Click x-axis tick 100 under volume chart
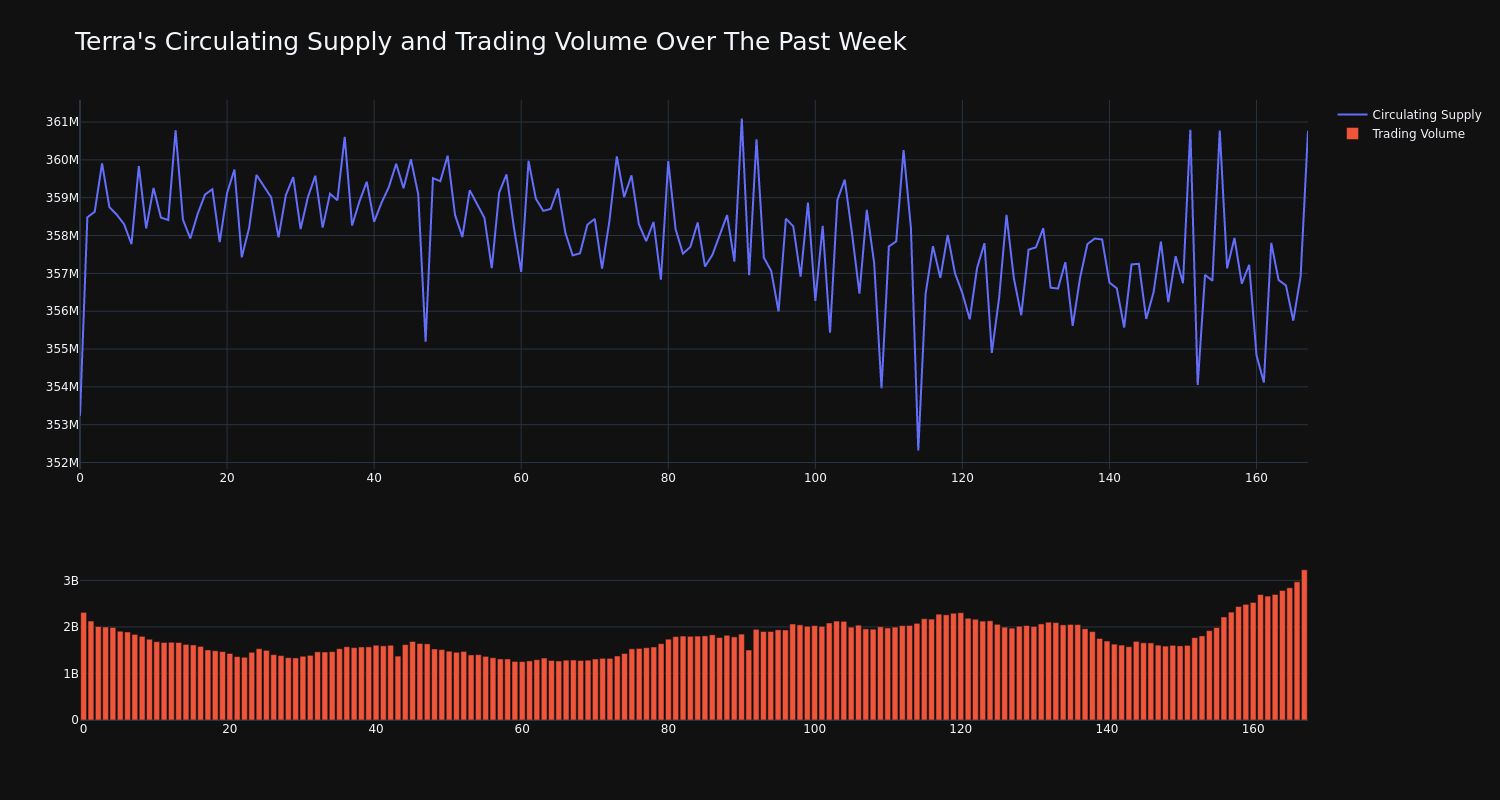This screenshot has width=1500, height=800. pos(814,729)
